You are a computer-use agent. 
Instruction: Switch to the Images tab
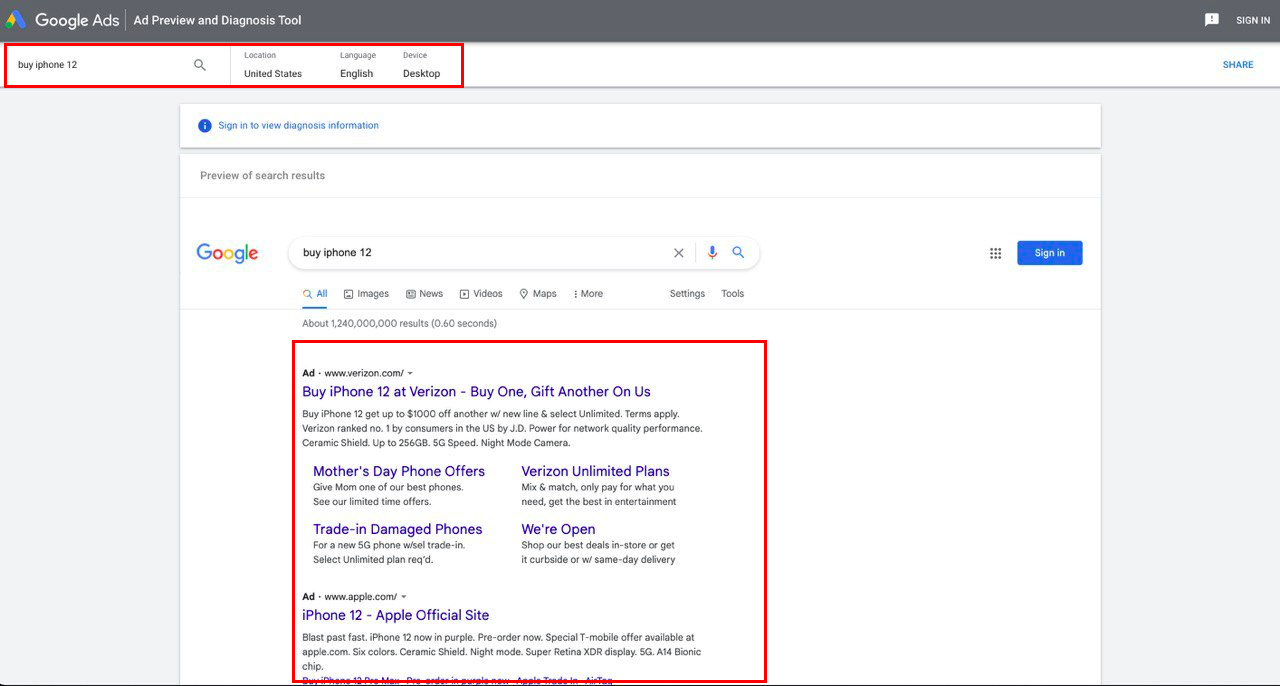(366, 294)
